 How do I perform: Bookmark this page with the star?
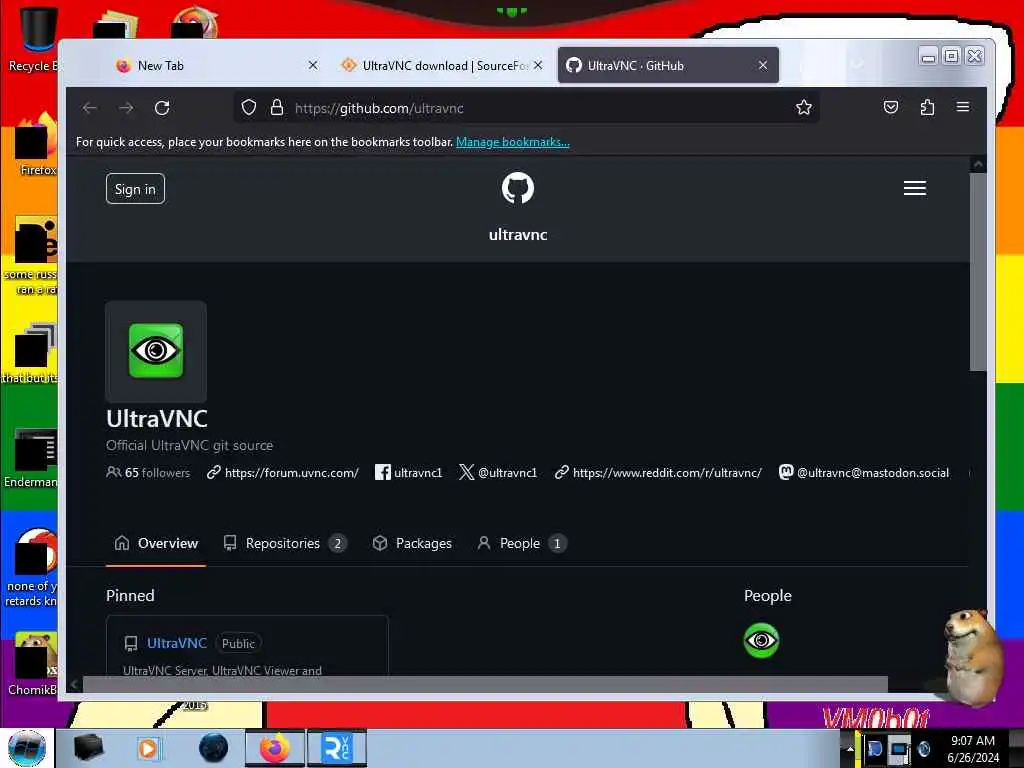tap(804, 108)
